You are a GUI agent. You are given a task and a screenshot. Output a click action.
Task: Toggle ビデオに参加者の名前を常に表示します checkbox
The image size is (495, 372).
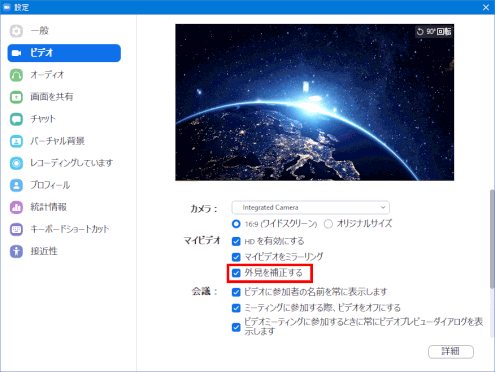pos(236,292)
